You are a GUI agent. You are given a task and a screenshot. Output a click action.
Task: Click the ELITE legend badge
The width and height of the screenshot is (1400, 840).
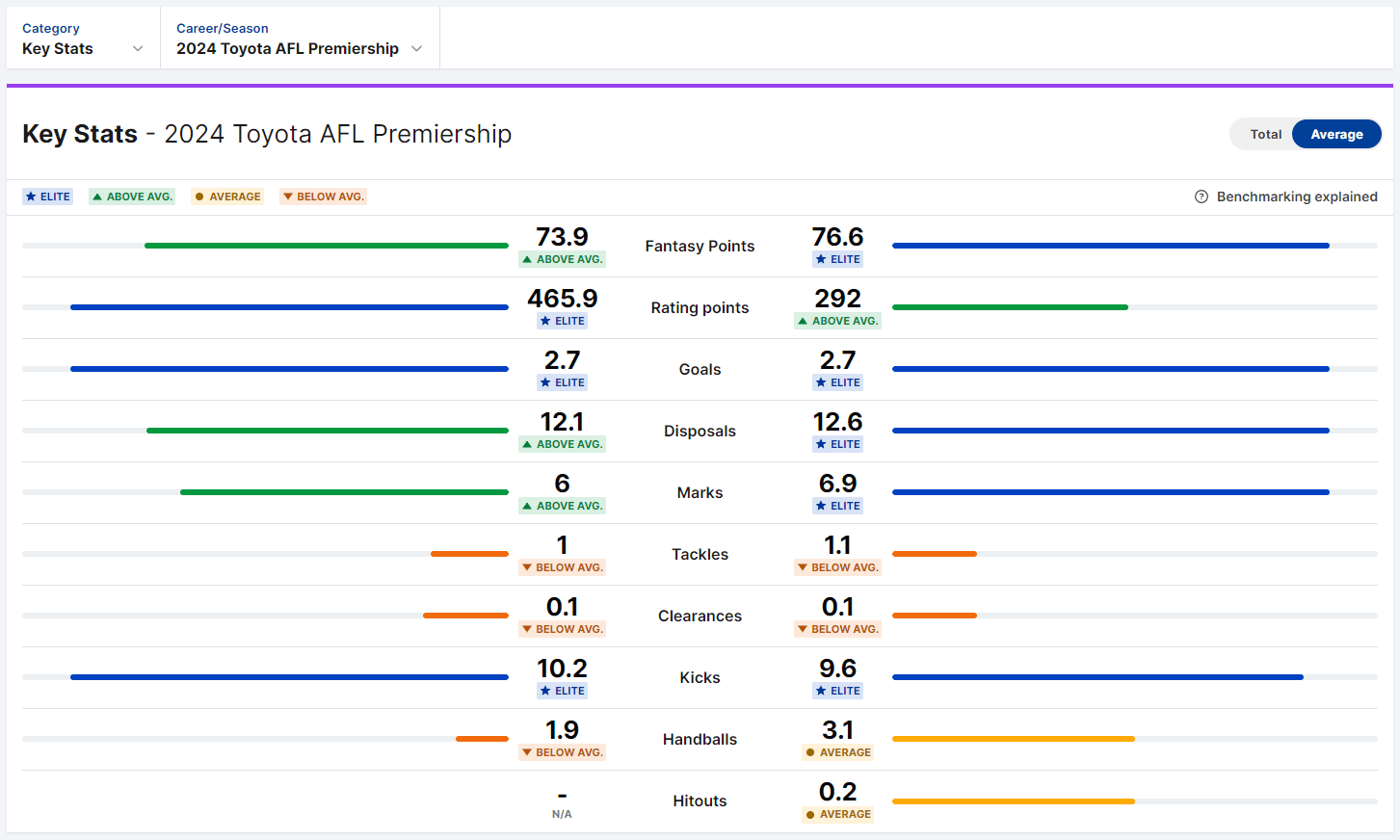(x=48, y=197)
